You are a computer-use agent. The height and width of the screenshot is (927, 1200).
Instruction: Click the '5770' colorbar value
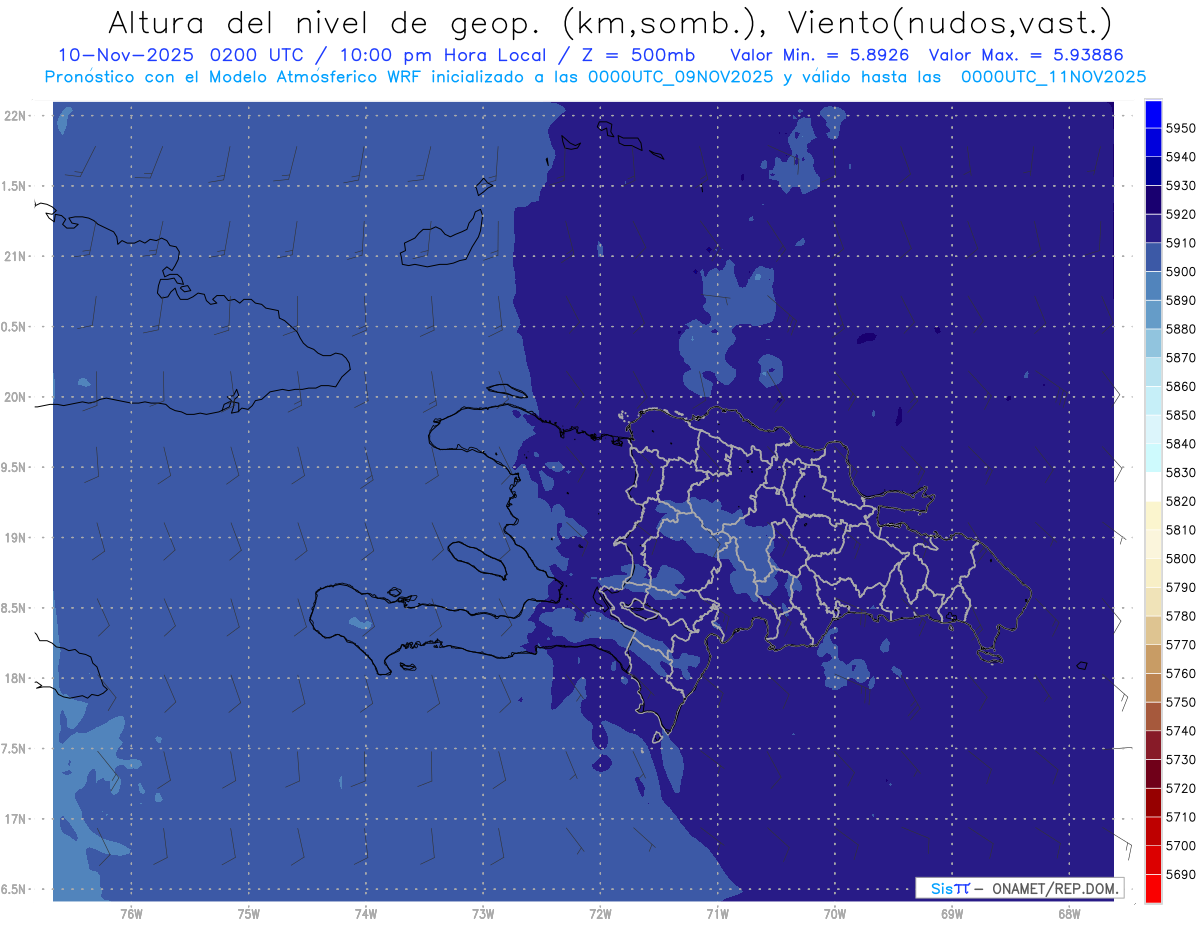click(x=1180, y=645)
